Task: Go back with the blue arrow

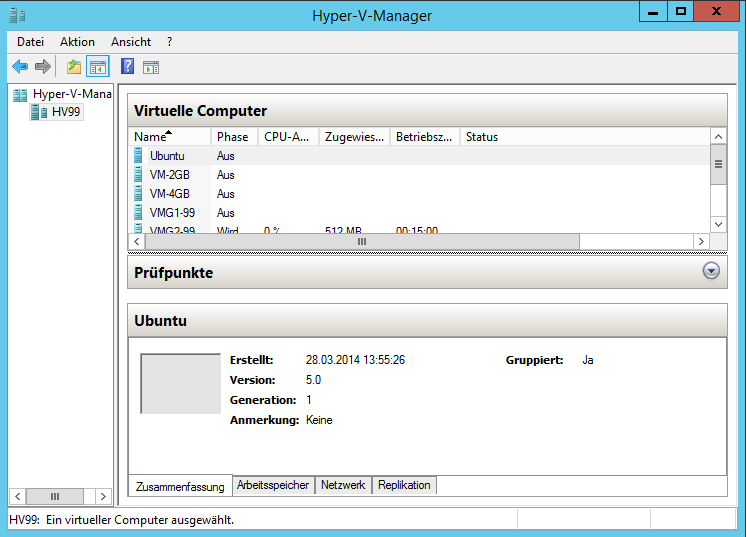Action: coord(20,67)
